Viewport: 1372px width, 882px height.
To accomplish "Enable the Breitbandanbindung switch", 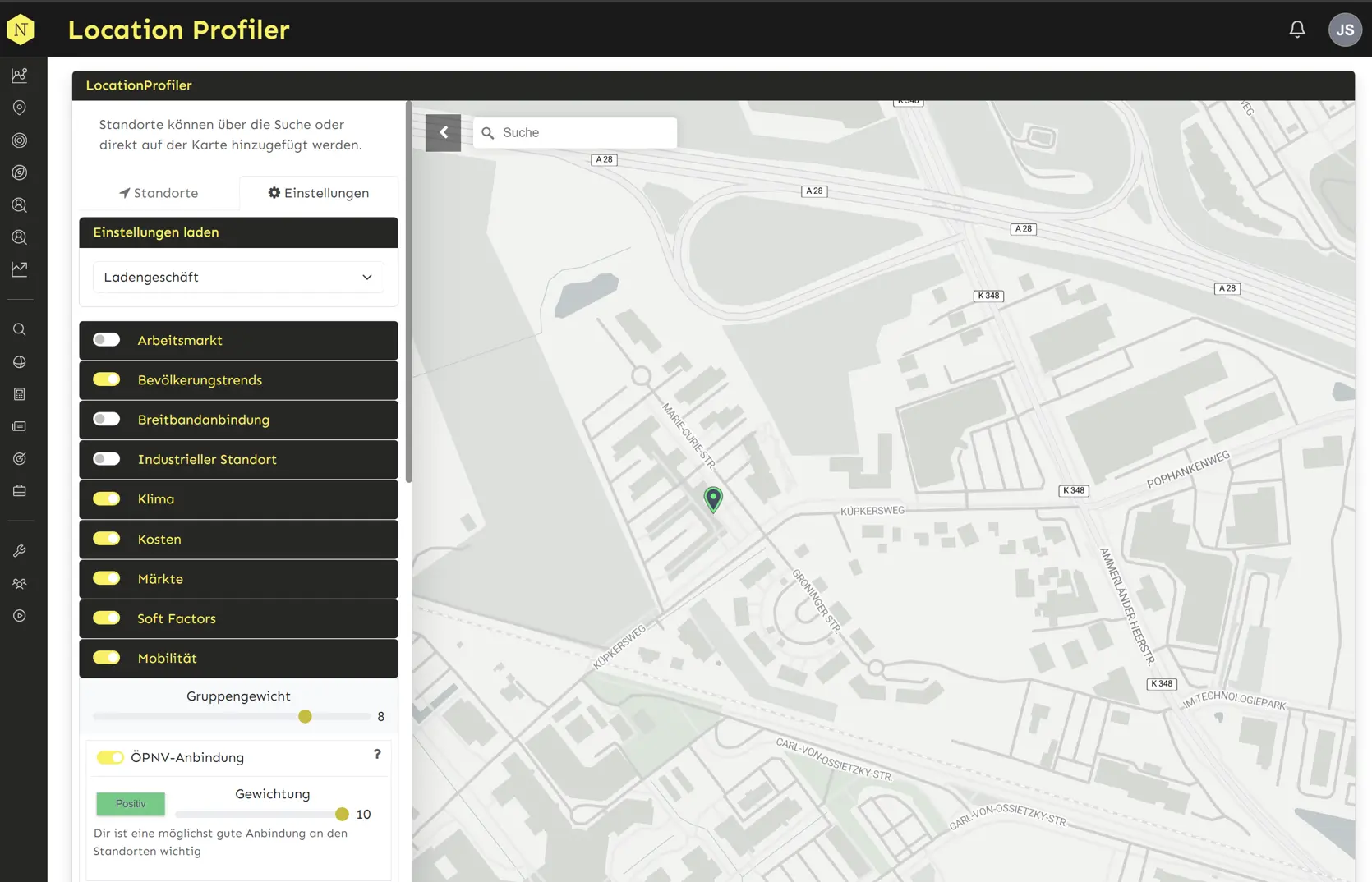I will tap(107, 420).
